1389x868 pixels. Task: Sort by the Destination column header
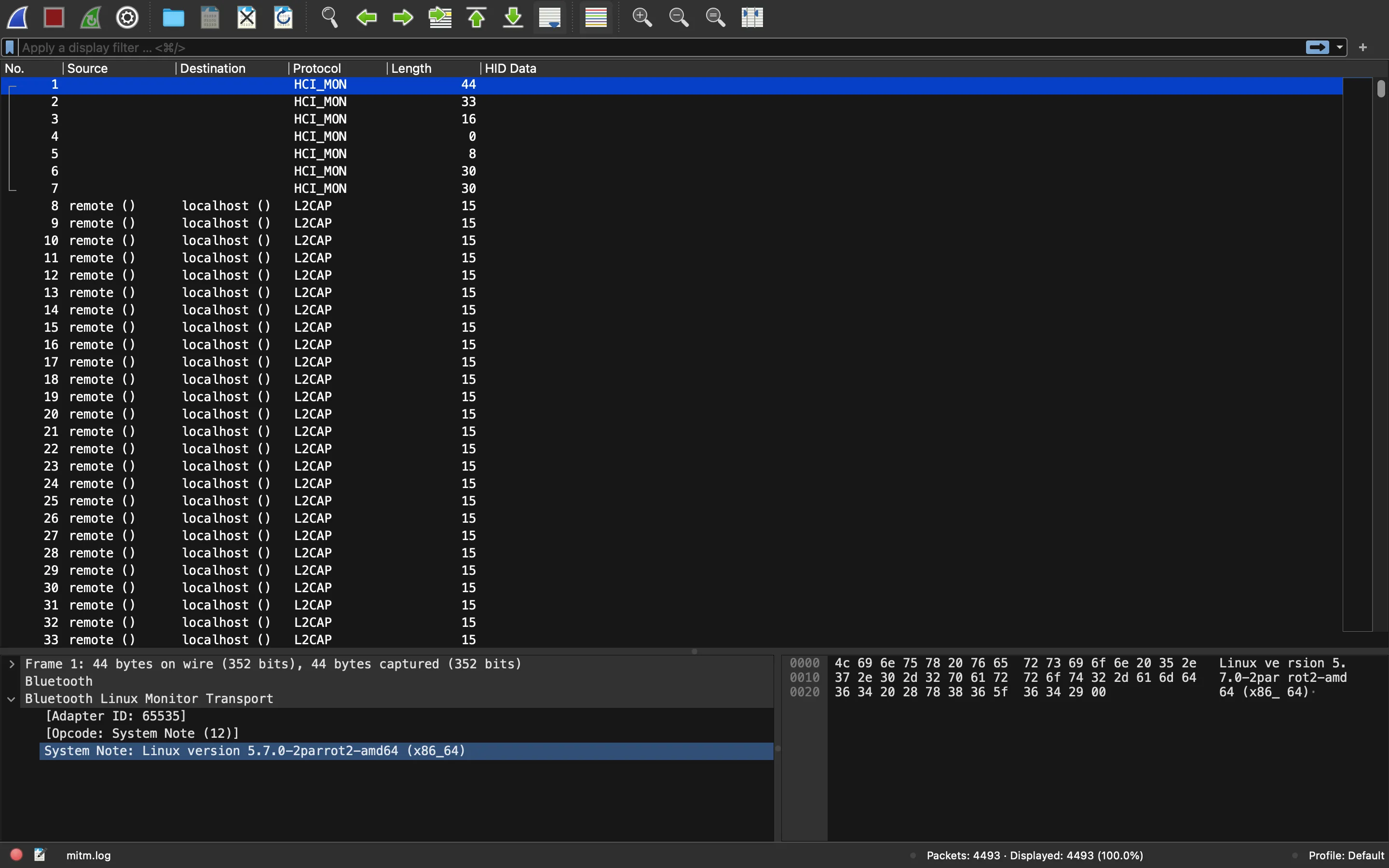click(232, 68)
